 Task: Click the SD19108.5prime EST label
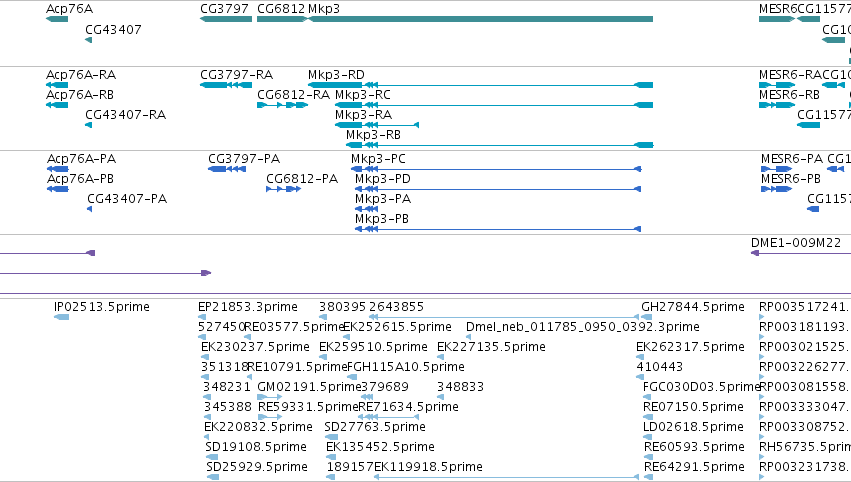[x=256, y=448]
